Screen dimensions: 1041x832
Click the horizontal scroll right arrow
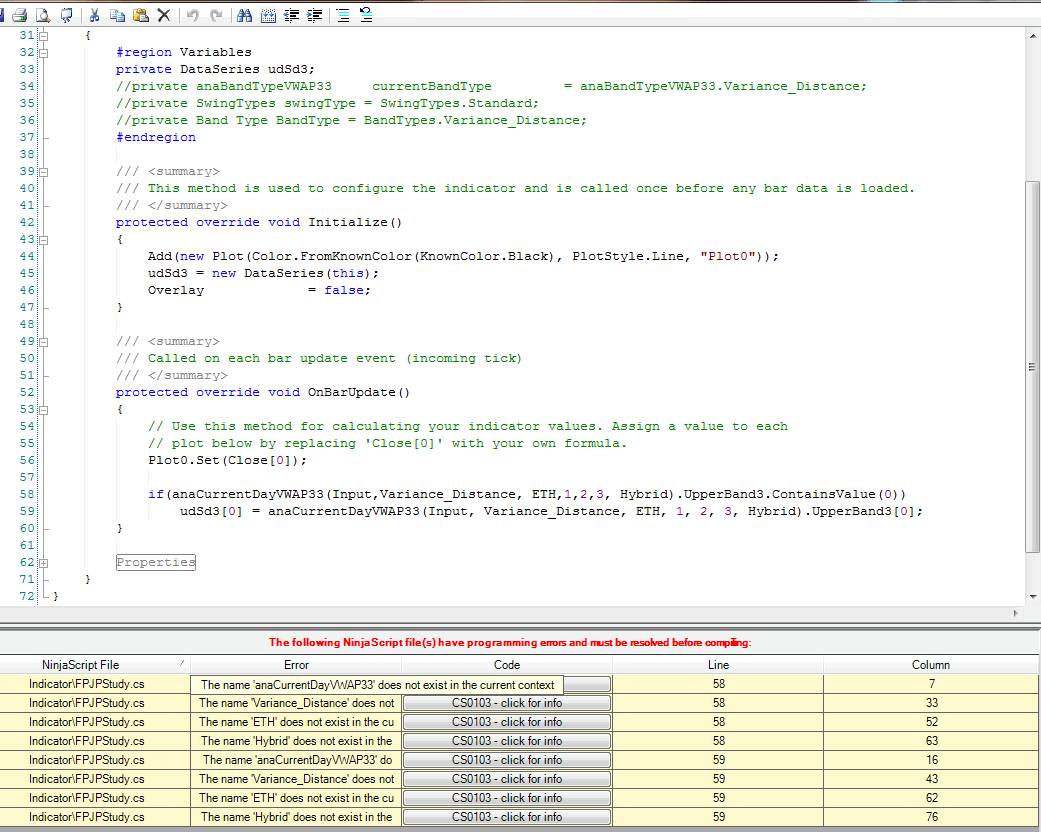pos(1016,613)
